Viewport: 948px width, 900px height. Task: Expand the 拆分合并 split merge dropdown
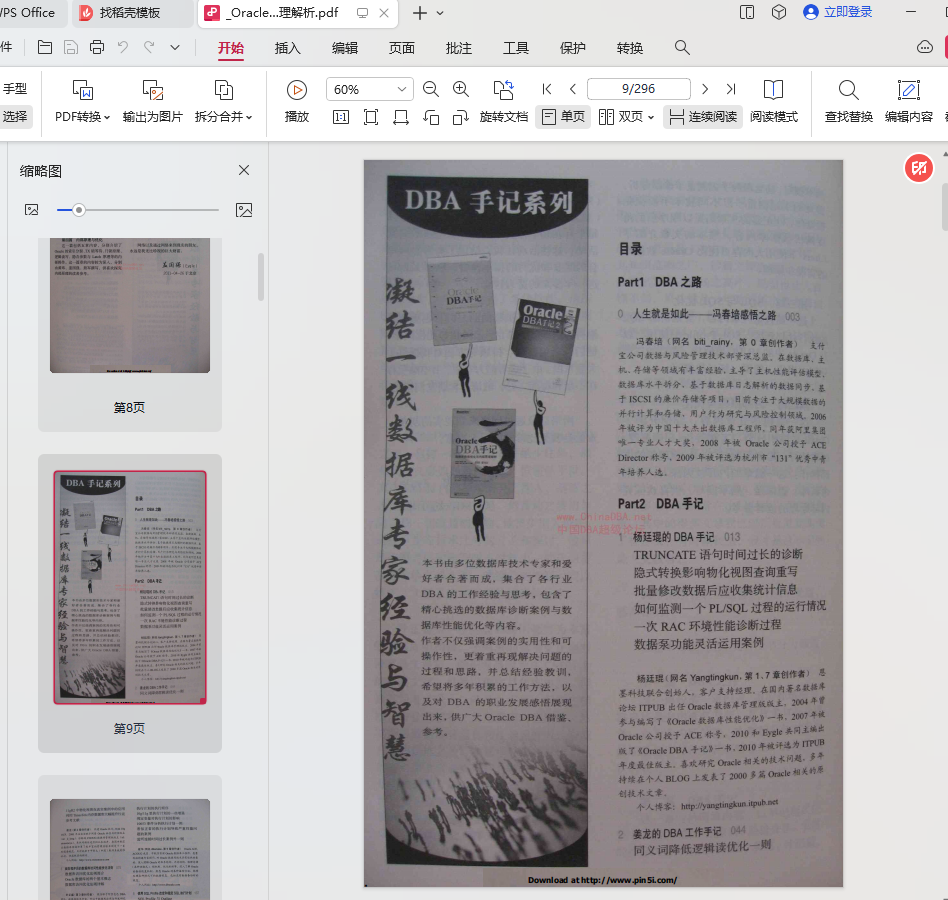point(249,118)
